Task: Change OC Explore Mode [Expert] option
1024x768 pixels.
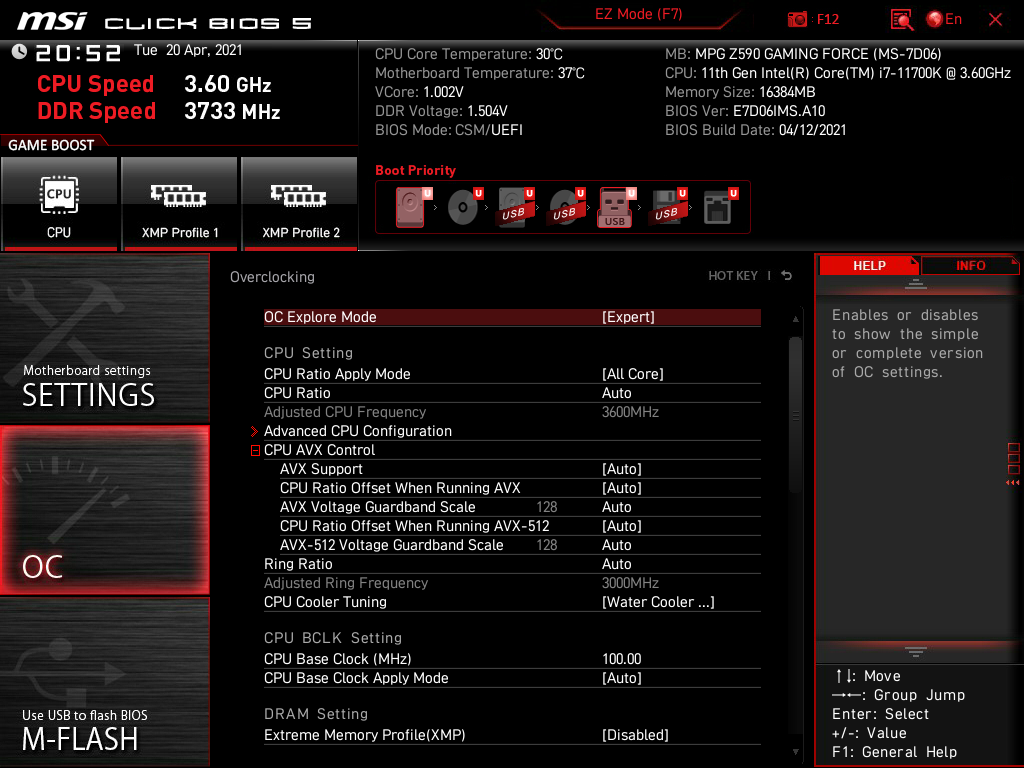Action: 512,317
